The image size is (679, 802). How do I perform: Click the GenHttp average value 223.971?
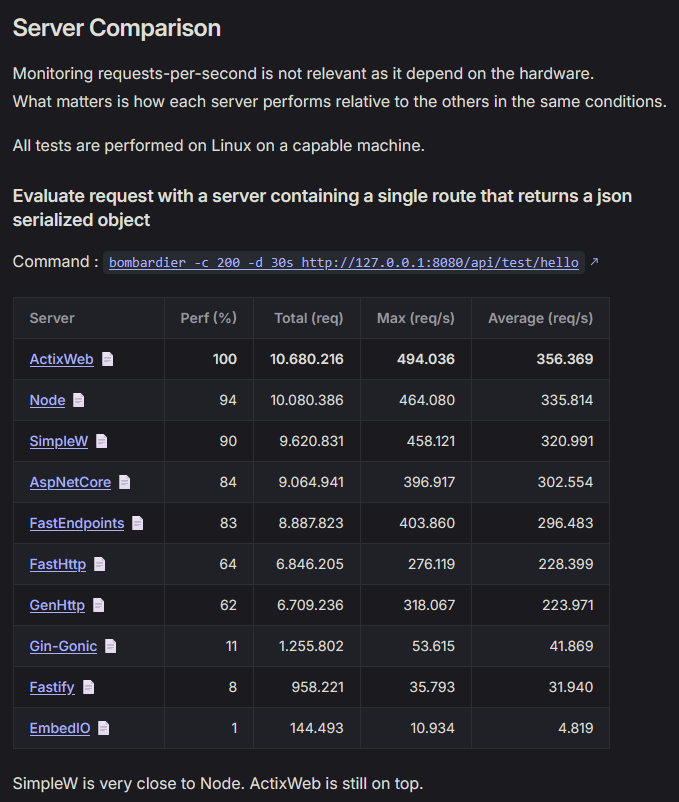(568, 605)
